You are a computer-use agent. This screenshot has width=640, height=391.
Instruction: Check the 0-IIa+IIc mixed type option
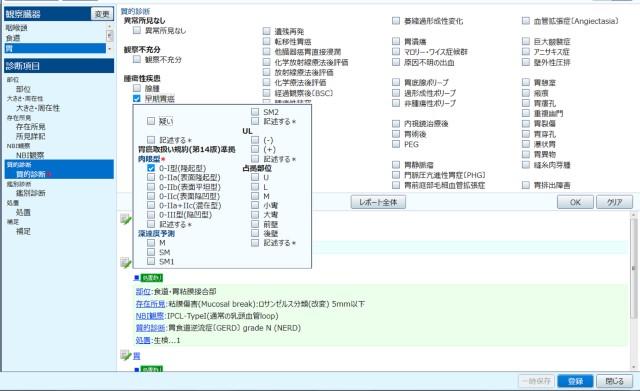coord(151,205)
